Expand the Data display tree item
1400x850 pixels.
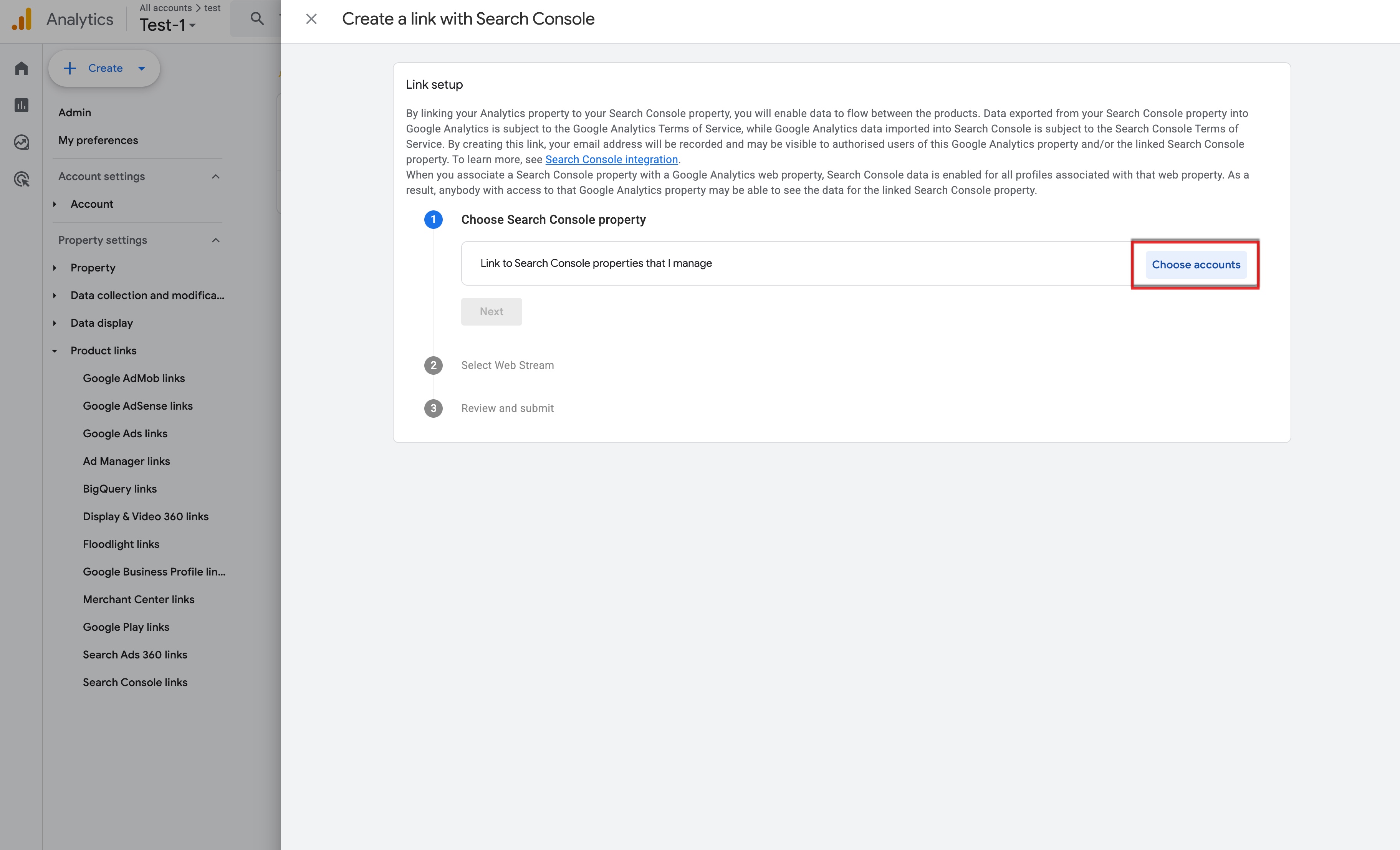(55, 323)
